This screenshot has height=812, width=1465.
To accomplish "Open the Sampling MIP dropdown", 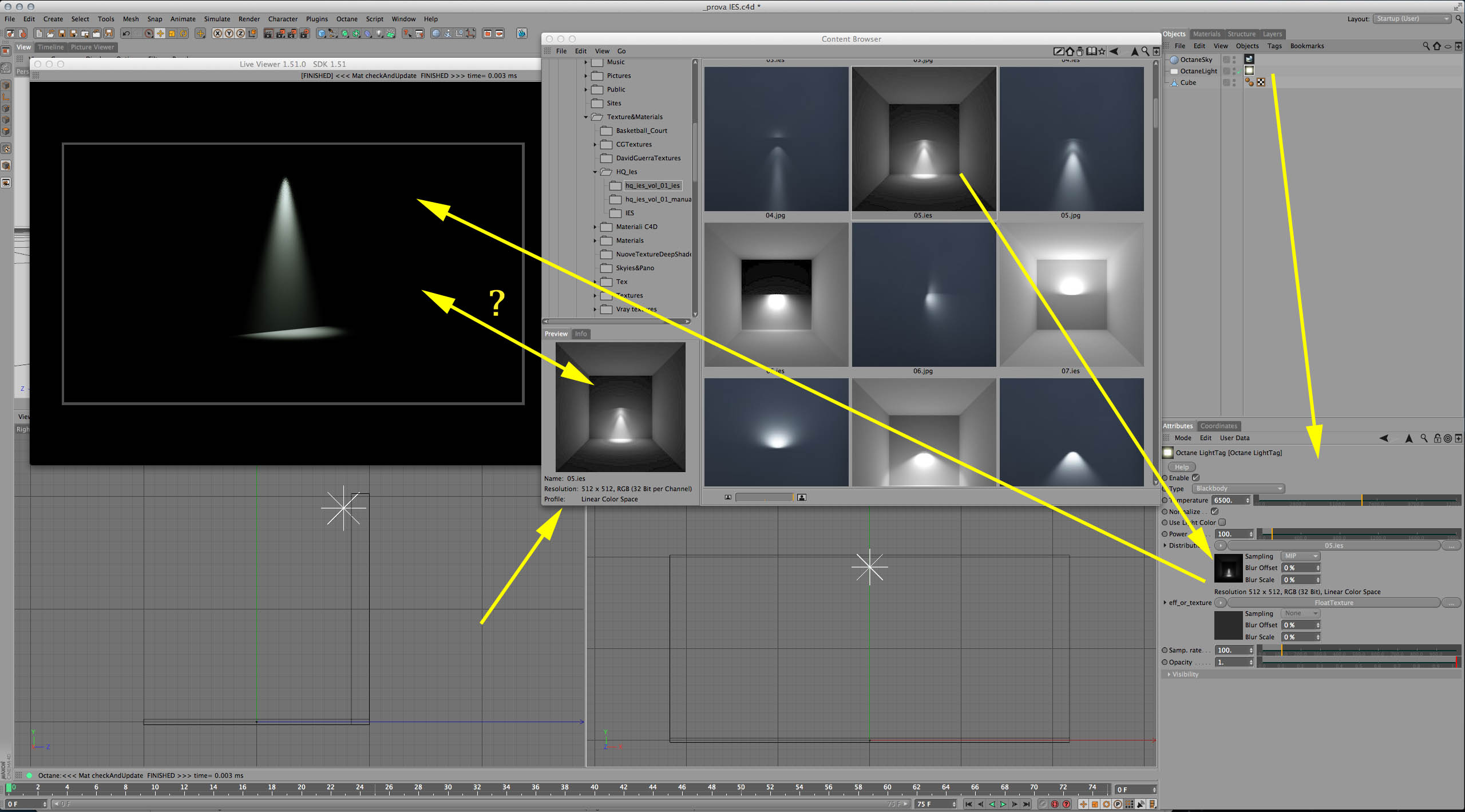I will coord(1300,556).
